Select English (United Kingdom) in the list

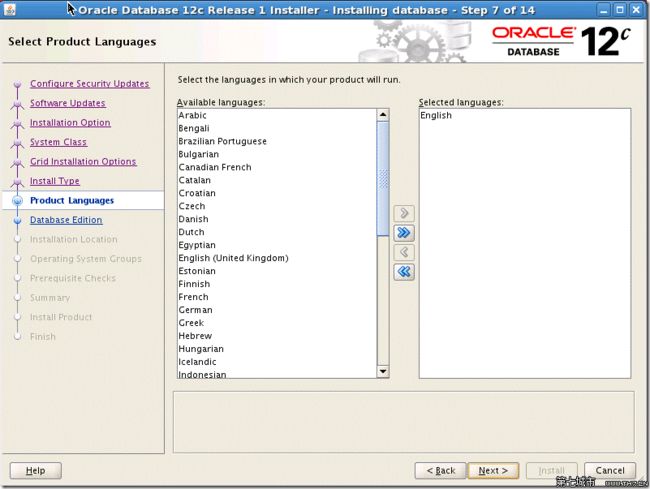[276, 258]
